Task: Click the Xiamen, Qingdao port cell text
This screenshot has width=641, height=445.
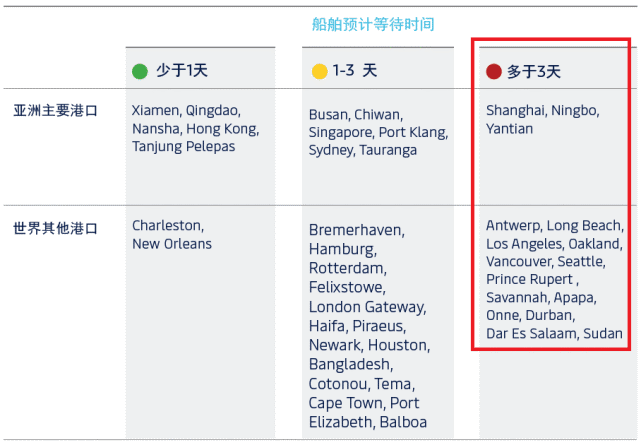Action: (186, 110)
